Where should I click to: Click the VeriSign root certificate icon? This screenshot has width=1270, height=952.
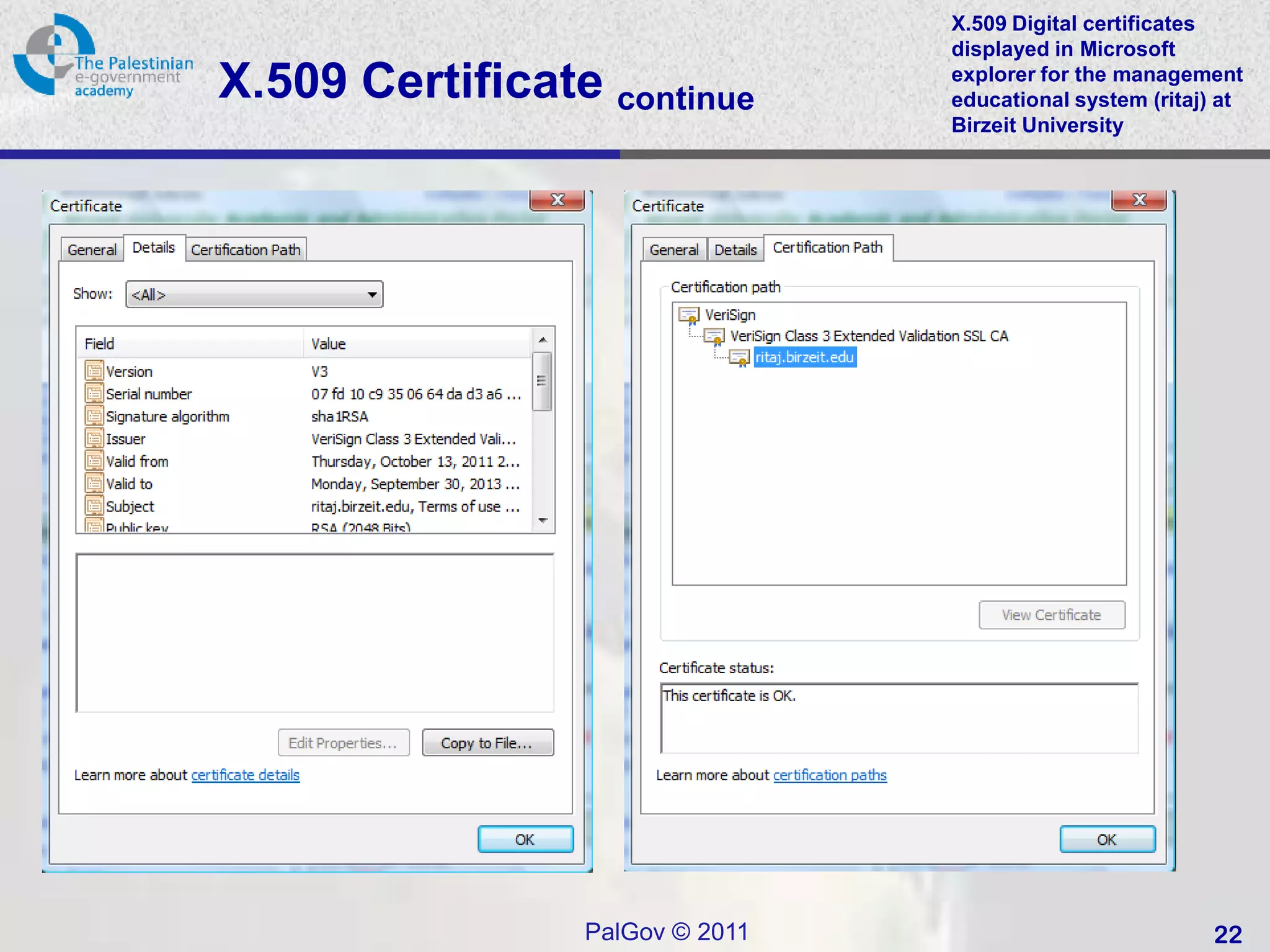pyautogui.click(x=689, y=315)
